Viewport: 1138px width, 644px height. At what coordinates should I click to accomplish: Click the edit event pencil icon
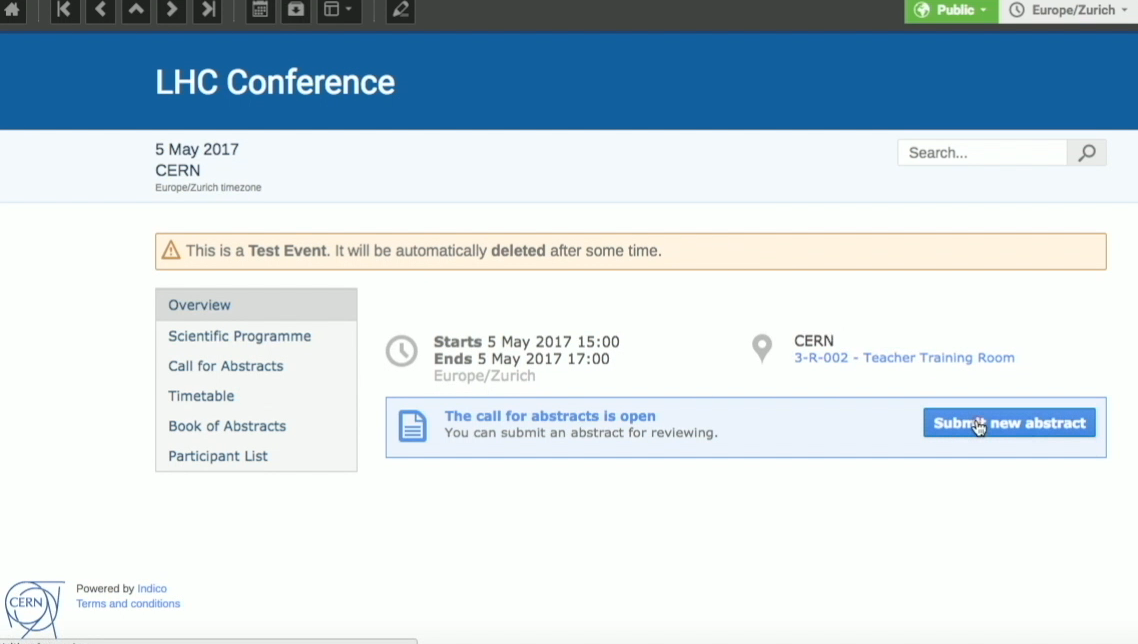(401, 10)
